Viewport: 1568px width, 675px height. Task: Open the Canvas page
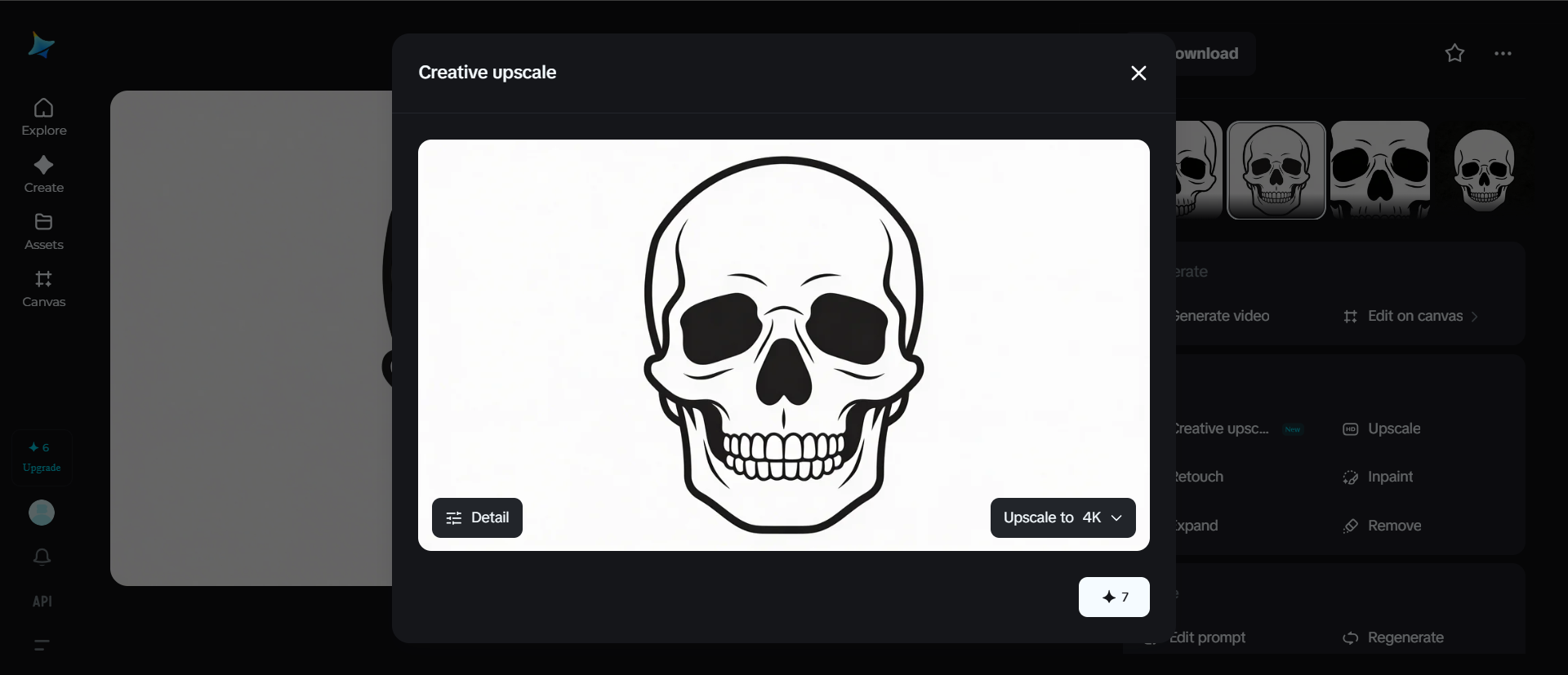tap(44, 289)
